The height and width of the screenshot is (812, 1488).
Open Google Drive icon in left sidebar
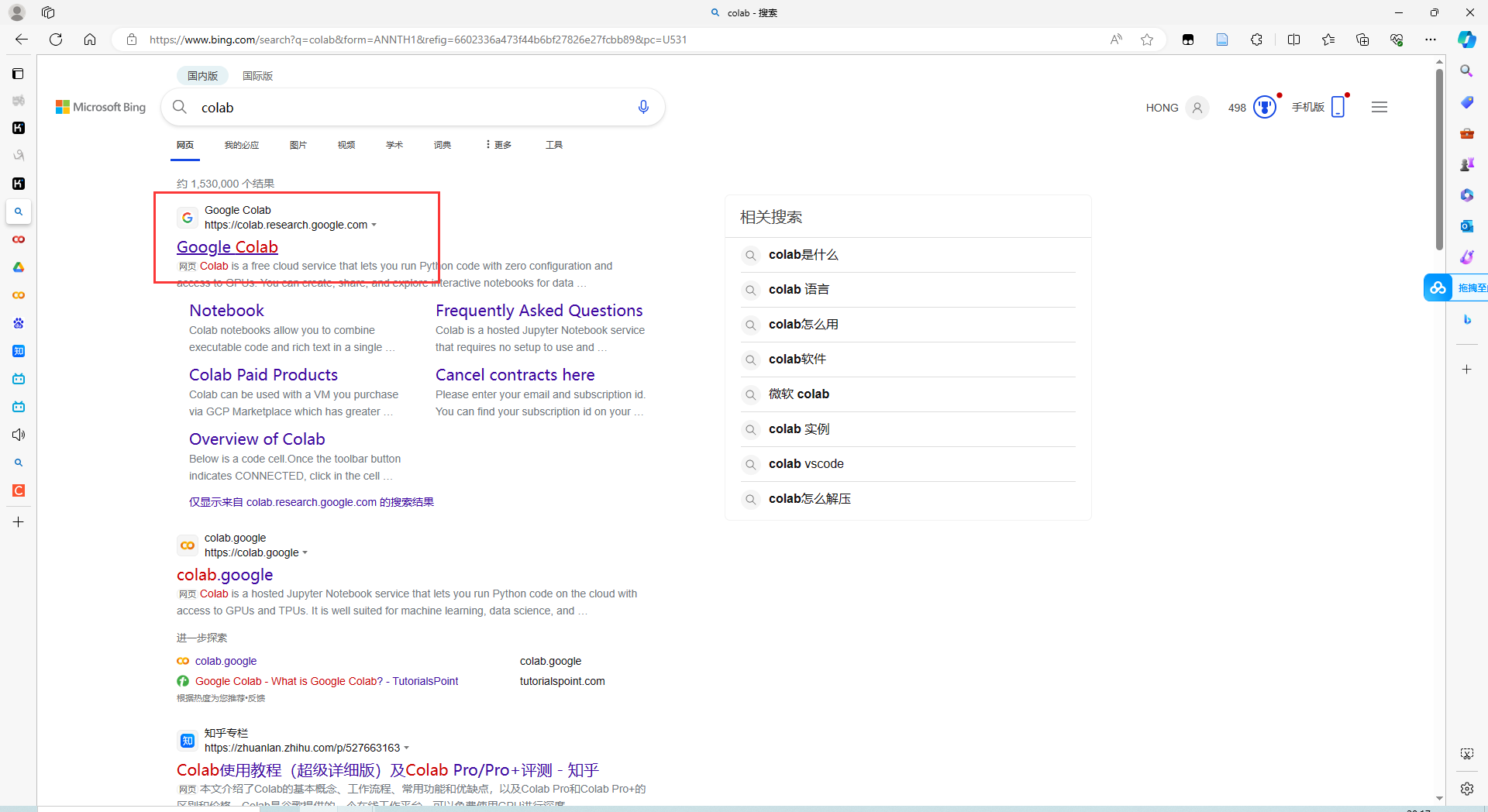pyautogui.click(x=19, y=267)
